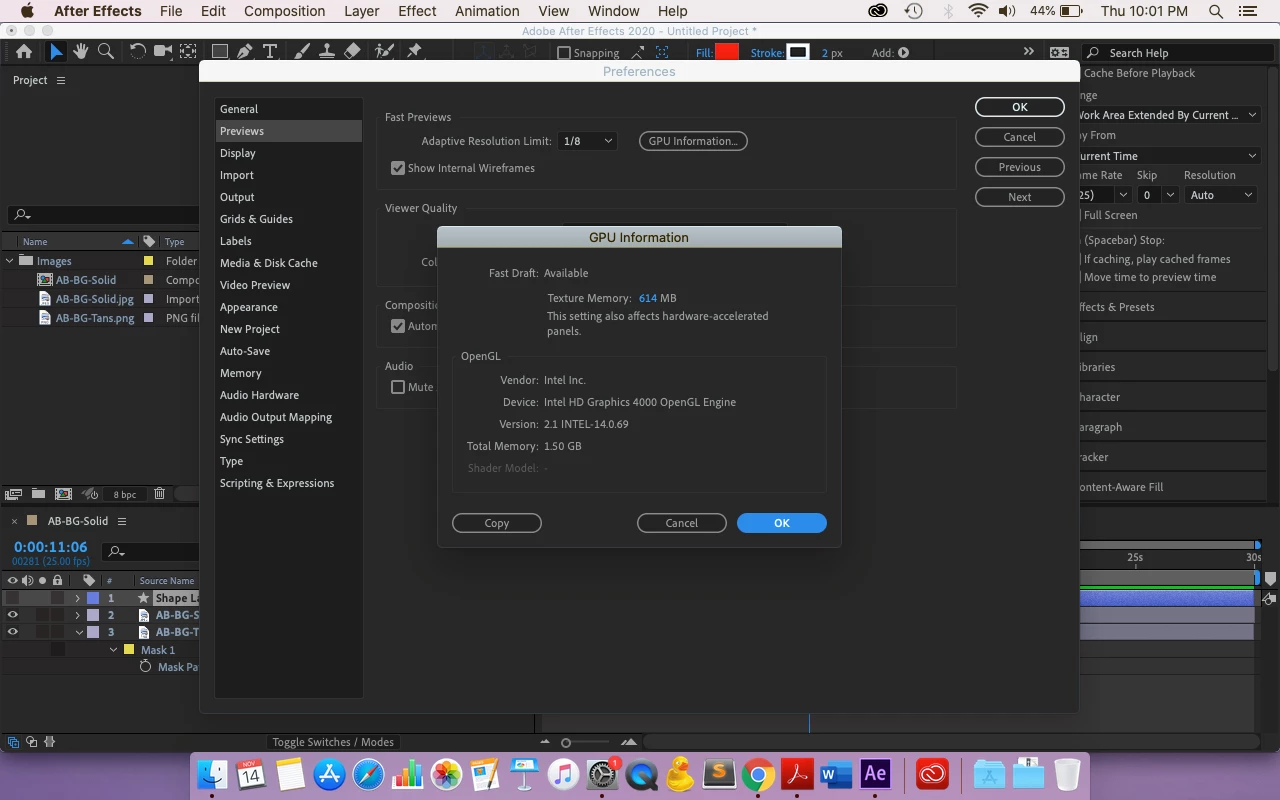Viewport: 1280px width, 800px height.
Task: Open Google Chrome from the Dock
Action: tap(758, 774)
